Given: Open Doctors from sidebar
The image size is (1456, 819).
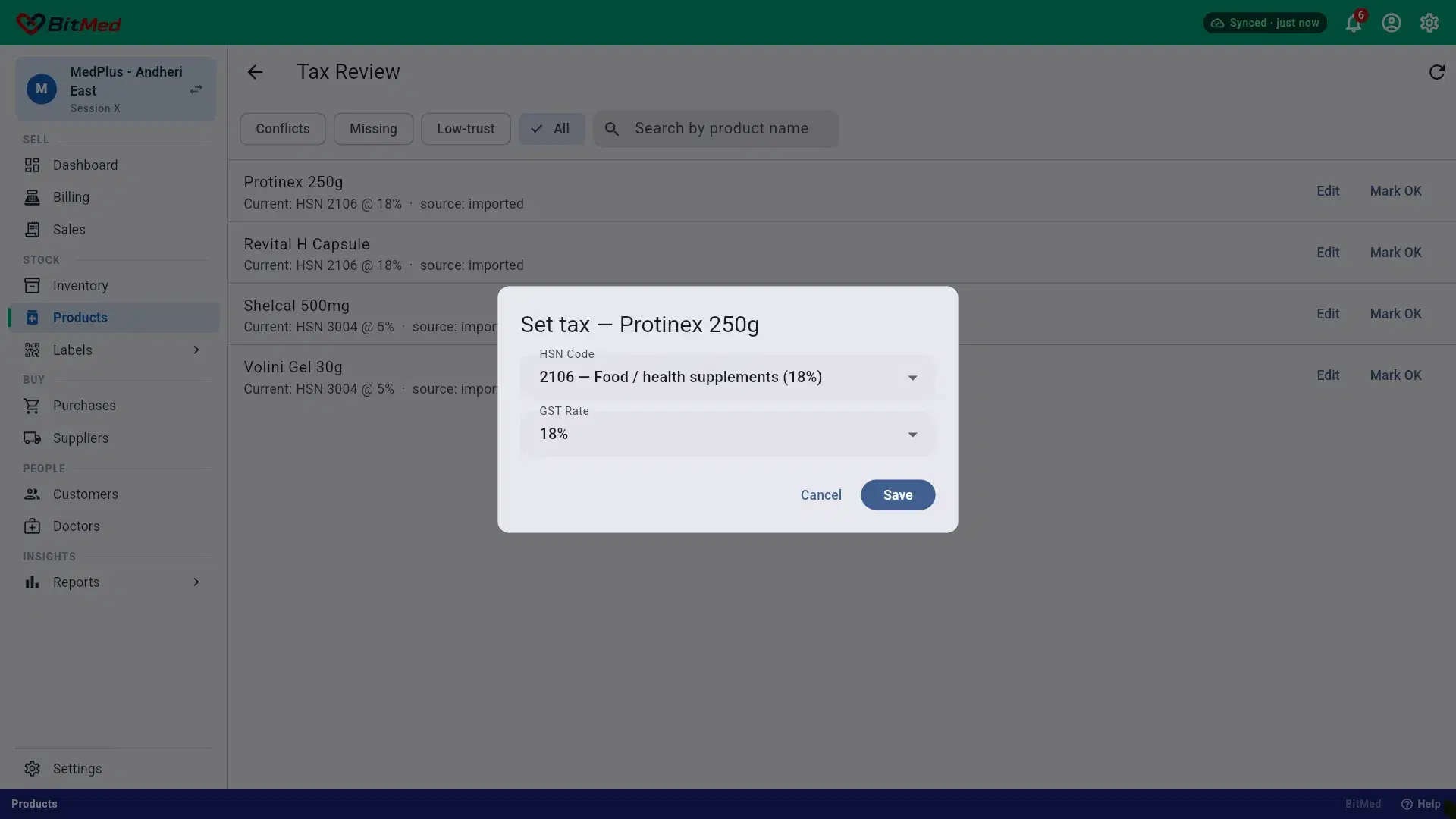Looking at the screenshot, I should (x=114, y=526).
